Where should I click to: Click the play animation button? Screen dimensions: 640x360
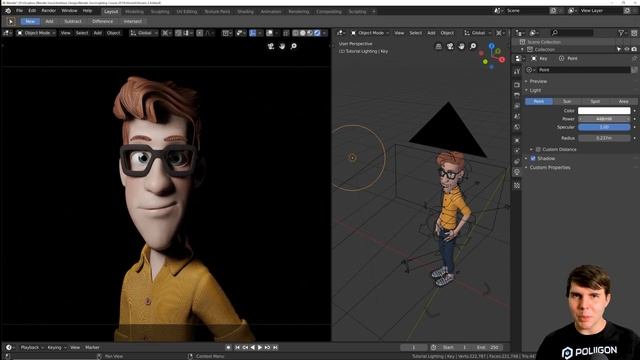[260, 347]
